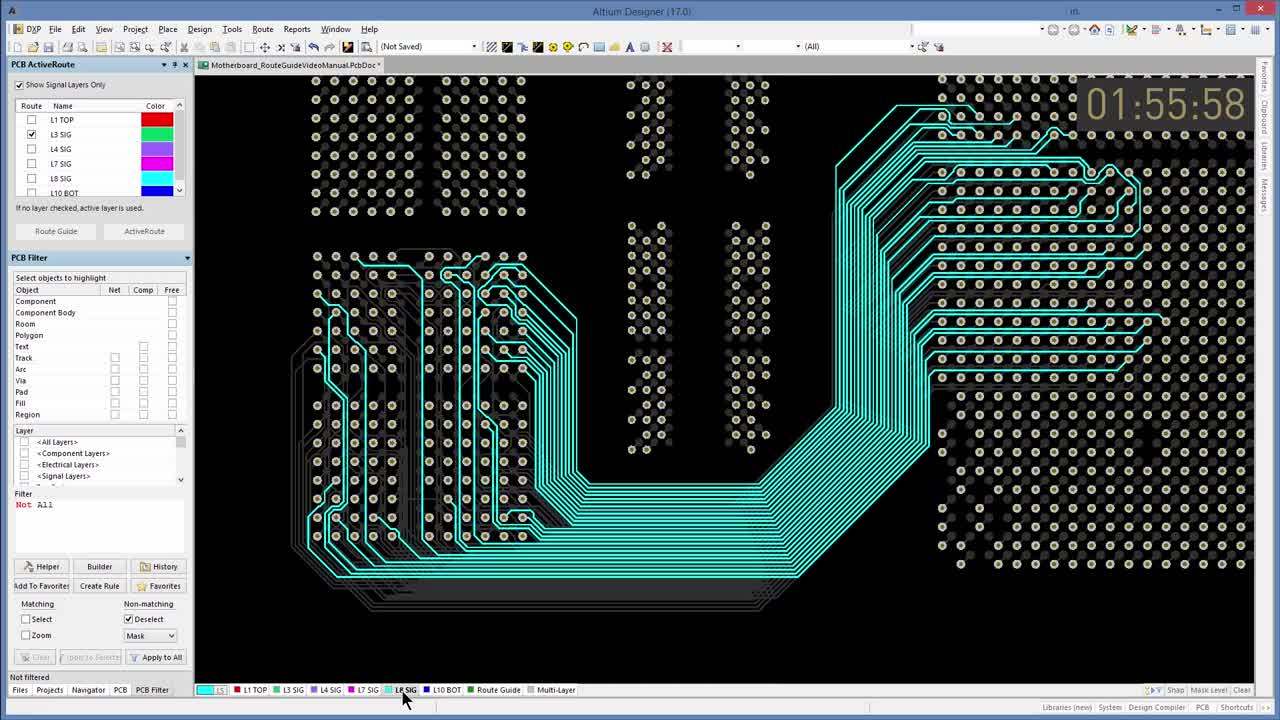Uncheck Show Signal Layers Only
Image resolution: width=1280 pixels, height=720 pixels.
tap(19, 85)
